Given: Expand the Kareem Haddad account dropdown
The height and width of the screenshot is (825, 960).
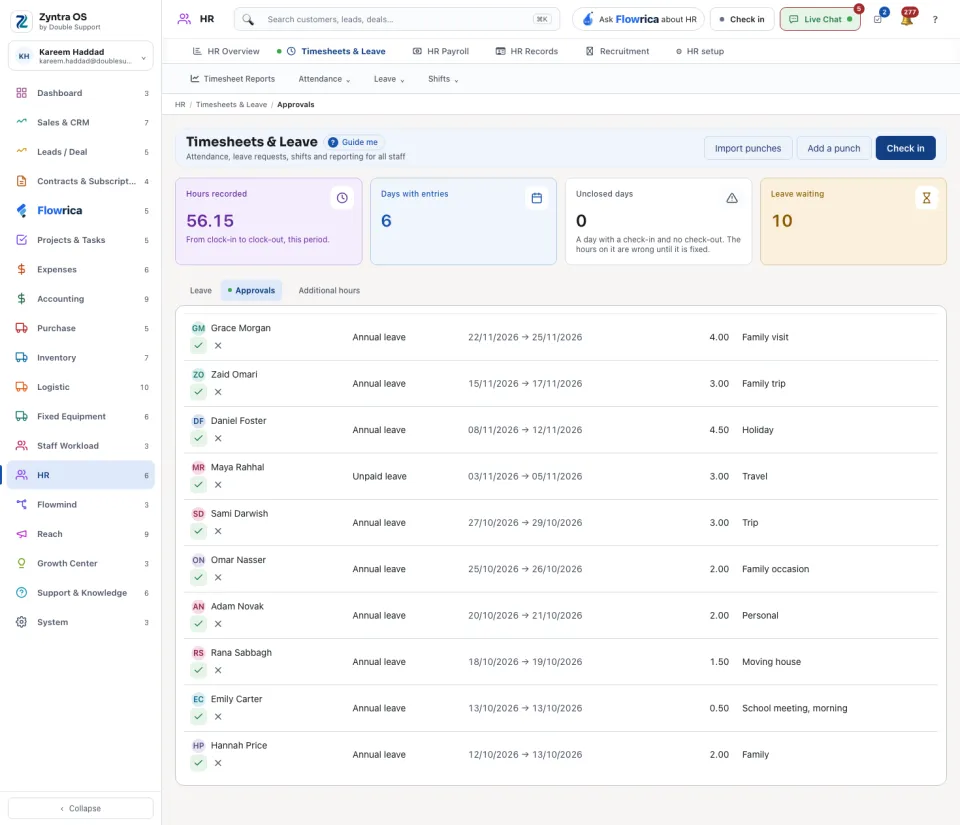Looking at the screenshot, I should click(81, 56).
